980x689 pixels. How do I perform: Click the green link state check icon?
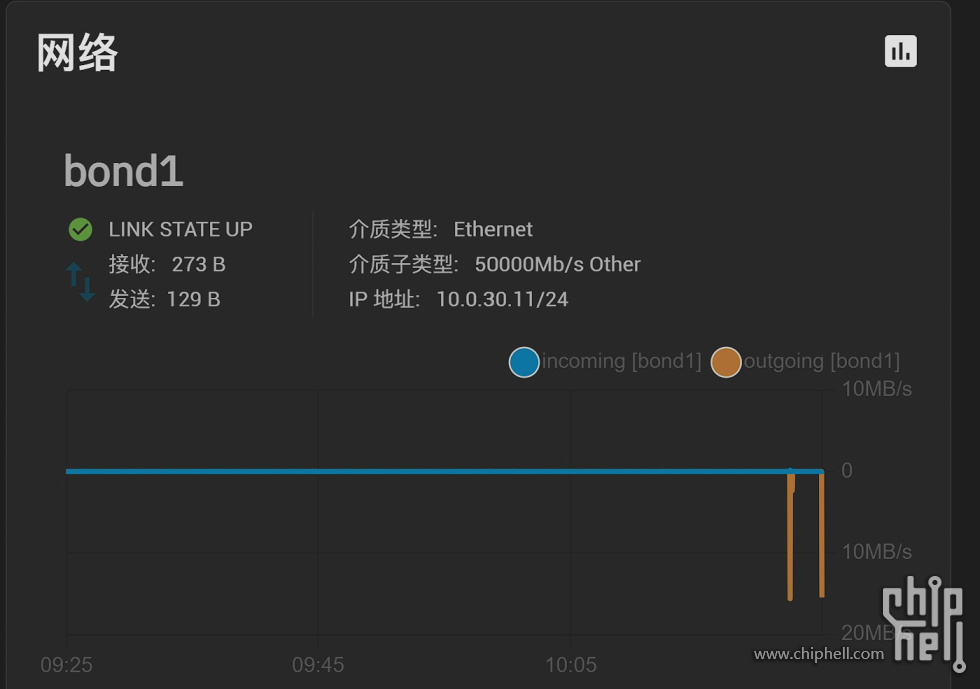[80, 229]
